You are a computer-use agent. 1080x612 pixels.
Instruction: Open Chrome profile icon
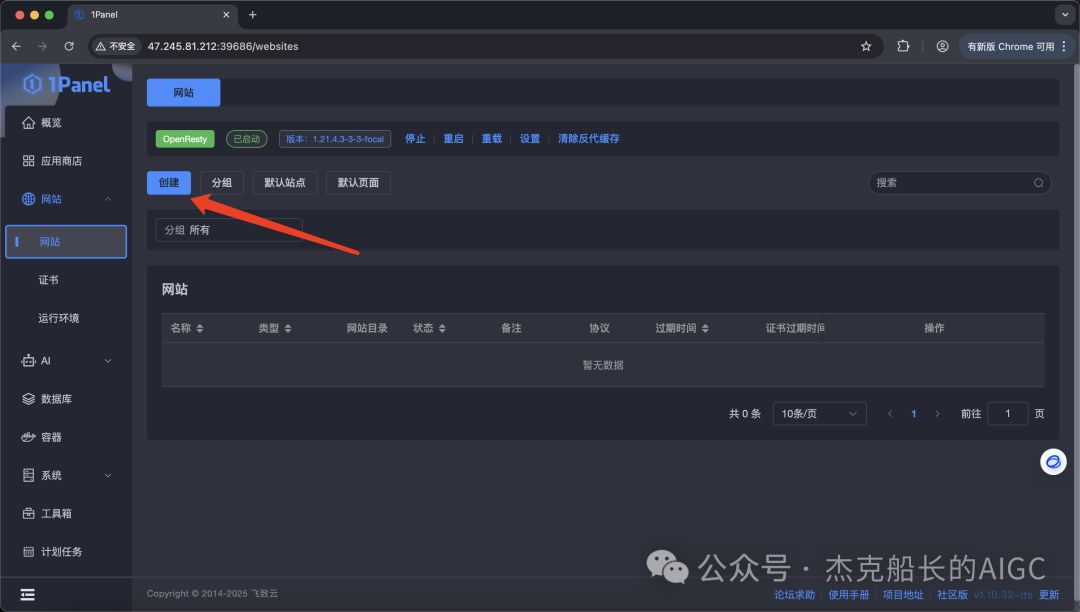coord(942,46)
